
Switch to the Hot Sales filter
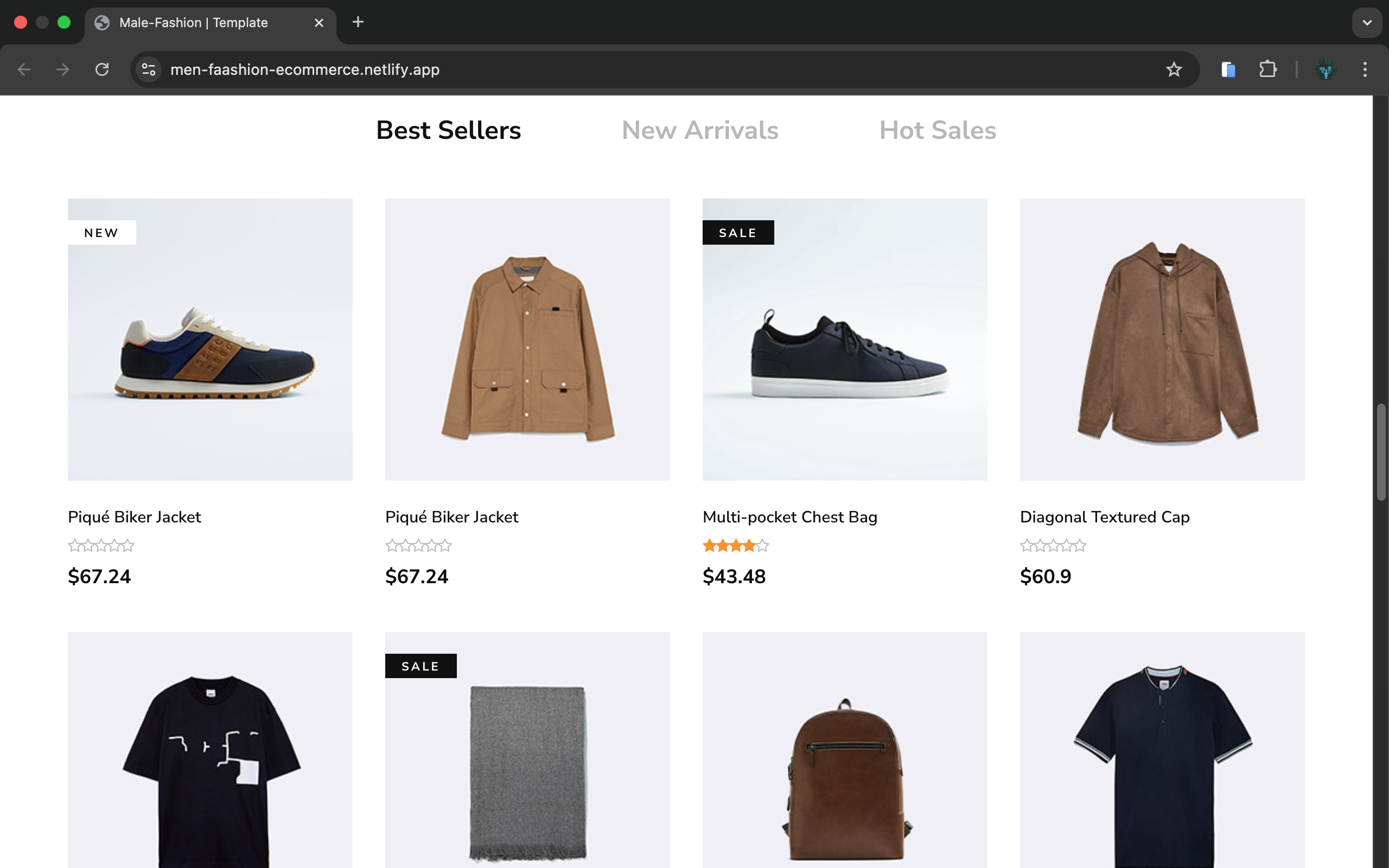(x=938, y=130)
